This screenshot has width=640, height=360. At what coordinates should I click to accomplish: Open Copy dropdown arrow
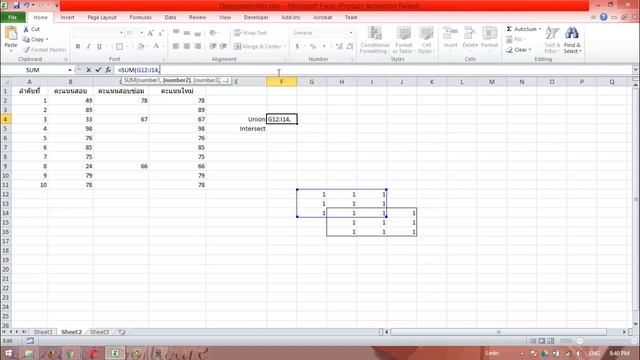47,40
